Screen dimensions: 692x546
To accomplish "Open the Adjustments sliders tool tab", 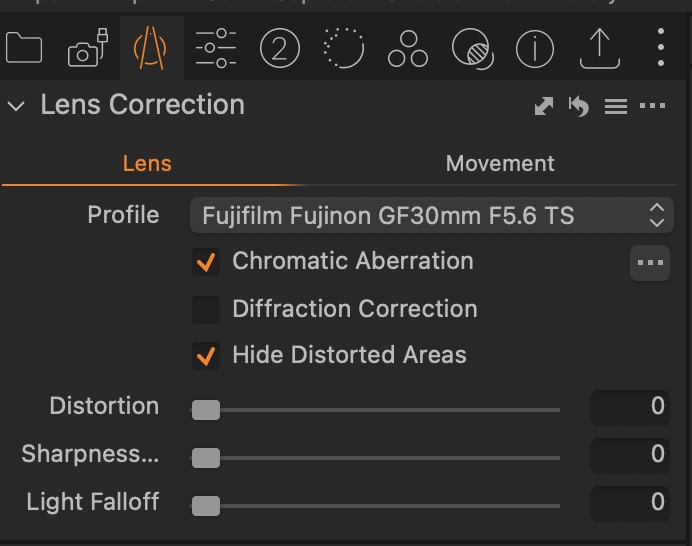I will (216, 48).
